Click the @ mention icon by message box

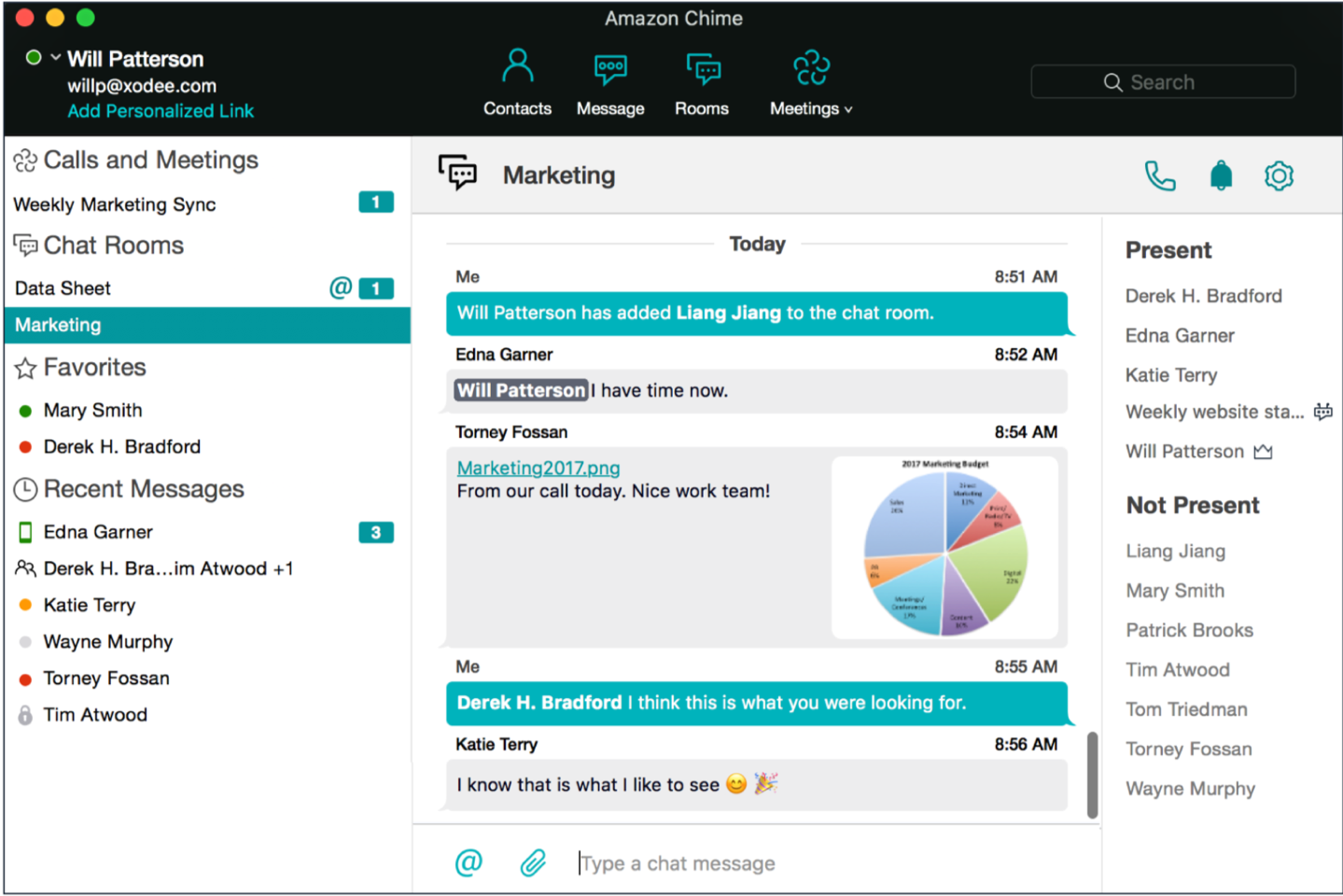tap(469, 862)
